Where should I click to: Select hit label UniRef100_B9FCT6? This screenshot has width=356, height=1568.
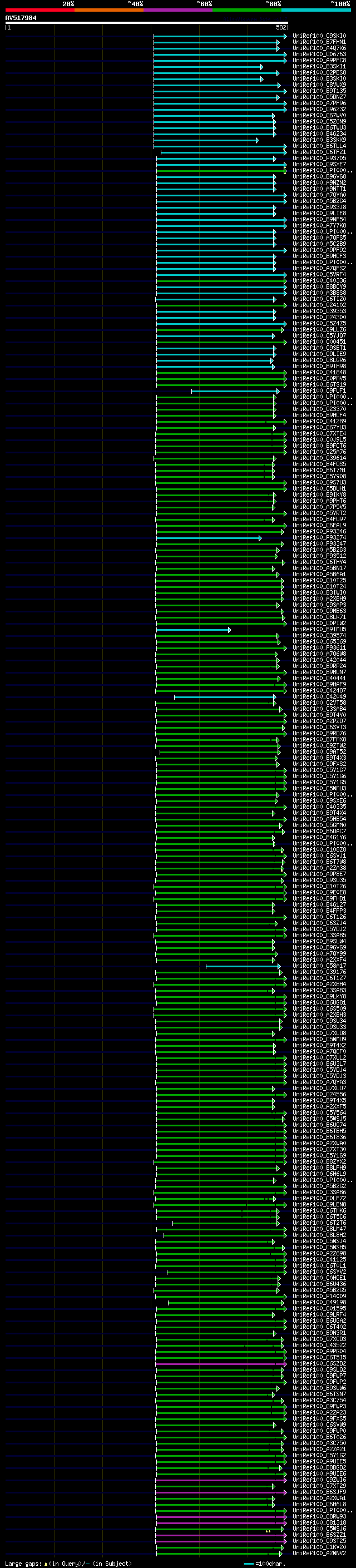pyautogui.click(x=319, y=446)
